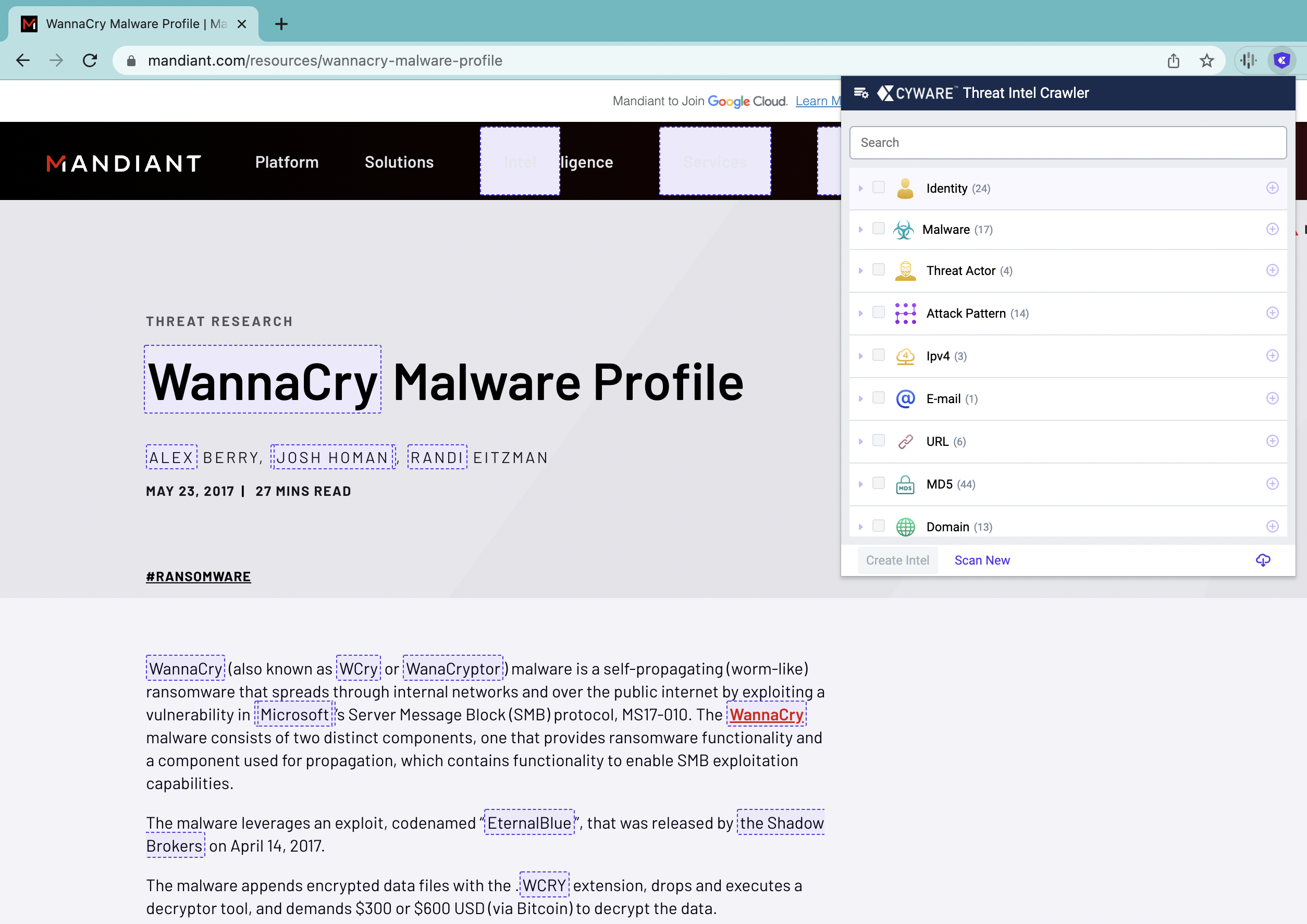The width and height of the screenshot is (1307, 924).
Task: Check the Threat Actor checkbox
Action: click(878, 270)
